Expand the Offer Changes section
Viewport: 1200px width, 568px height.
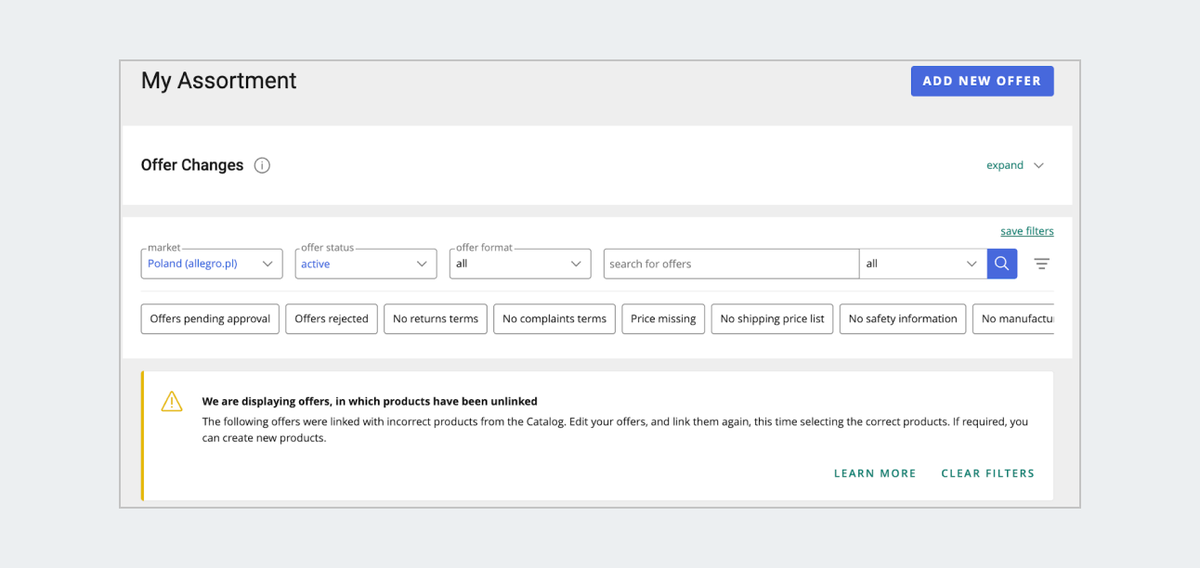1015,166
